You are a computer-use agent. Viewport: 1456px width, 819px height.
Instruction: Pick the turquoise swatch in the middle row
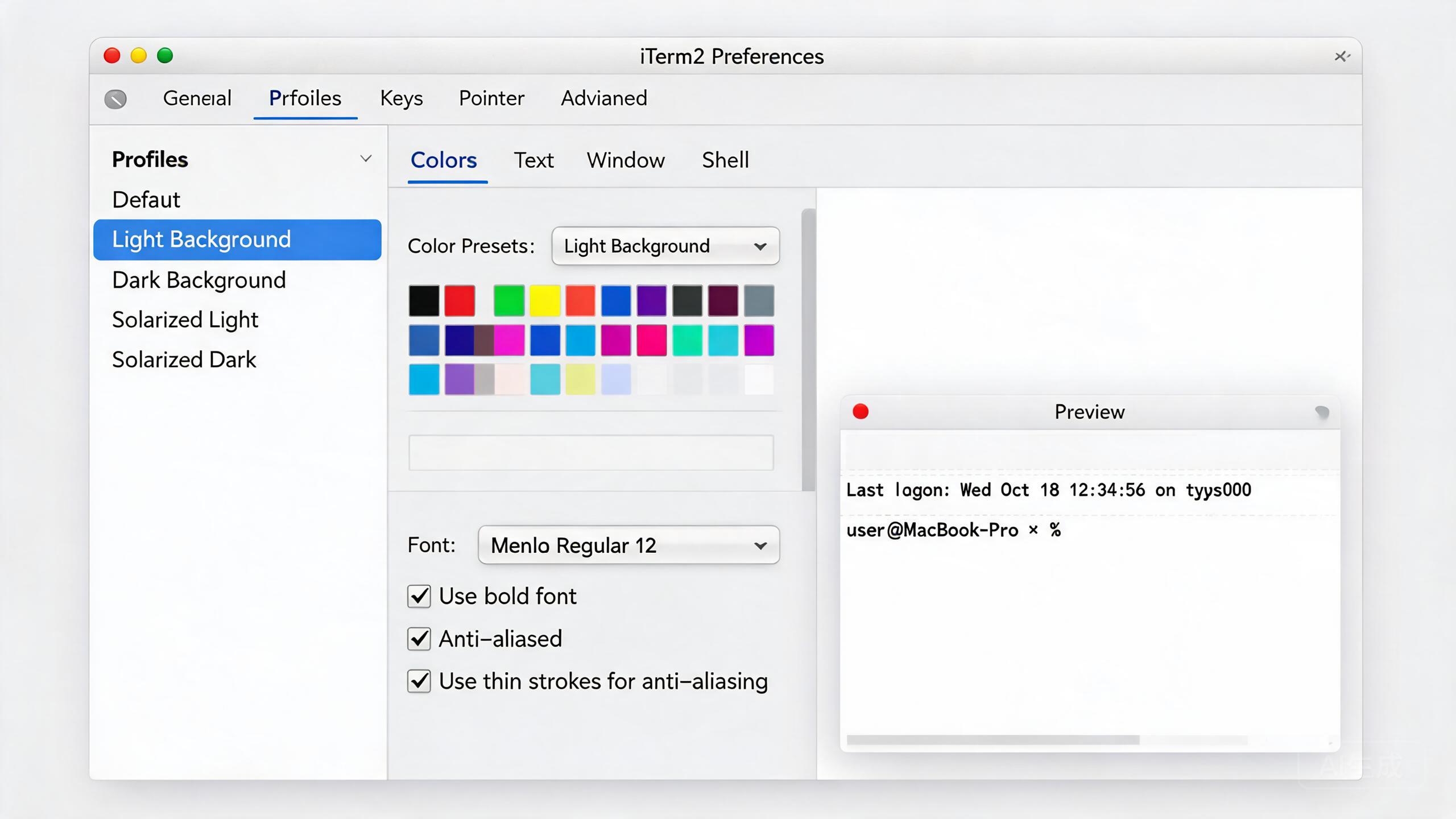coord(723,340)
